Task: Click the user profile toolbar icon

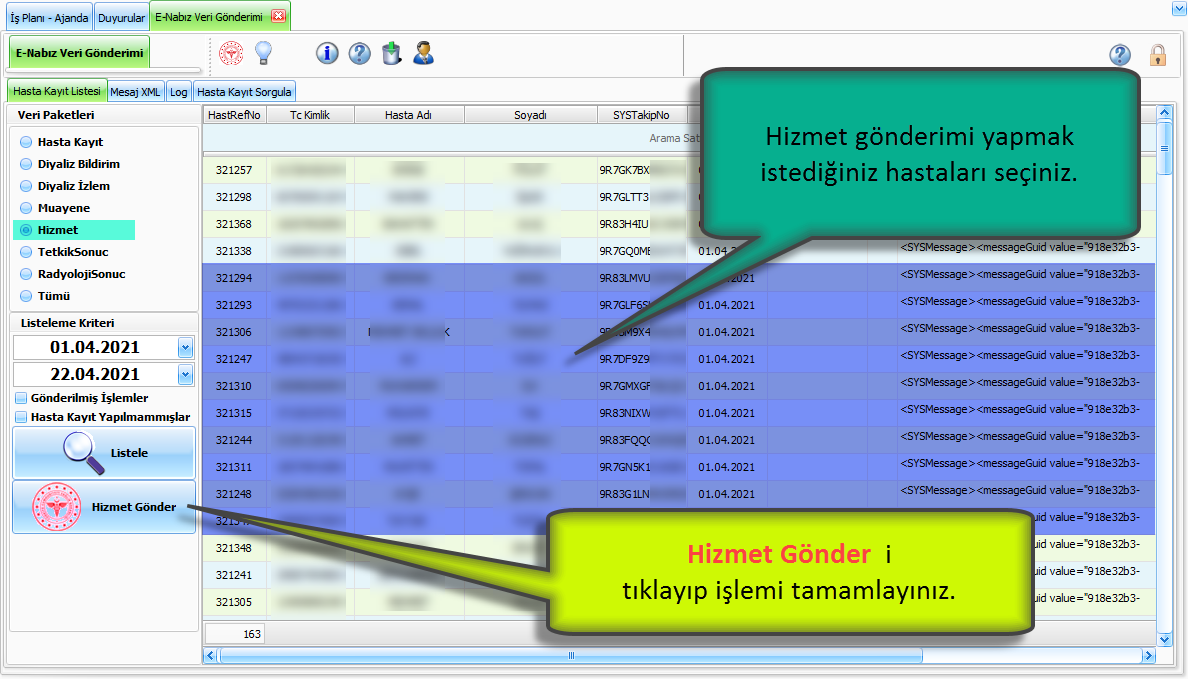Action: click(x=424, y=53)
